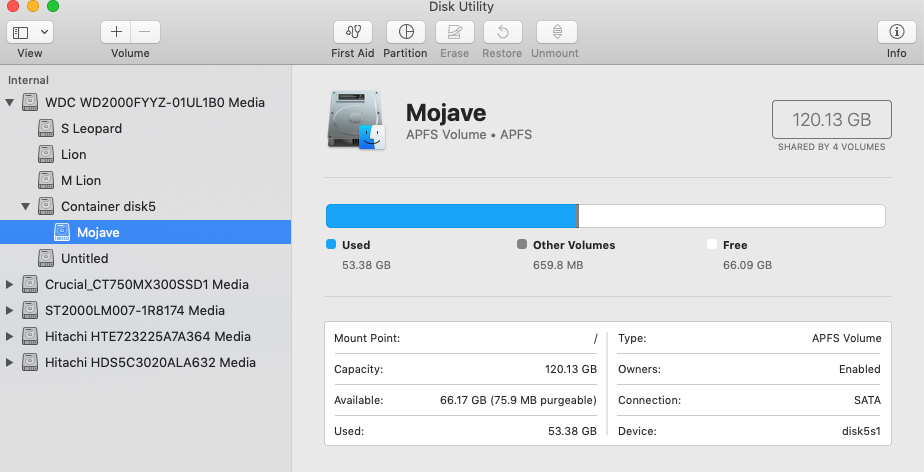Click the large Mojave disk image

tap(356, 120)
